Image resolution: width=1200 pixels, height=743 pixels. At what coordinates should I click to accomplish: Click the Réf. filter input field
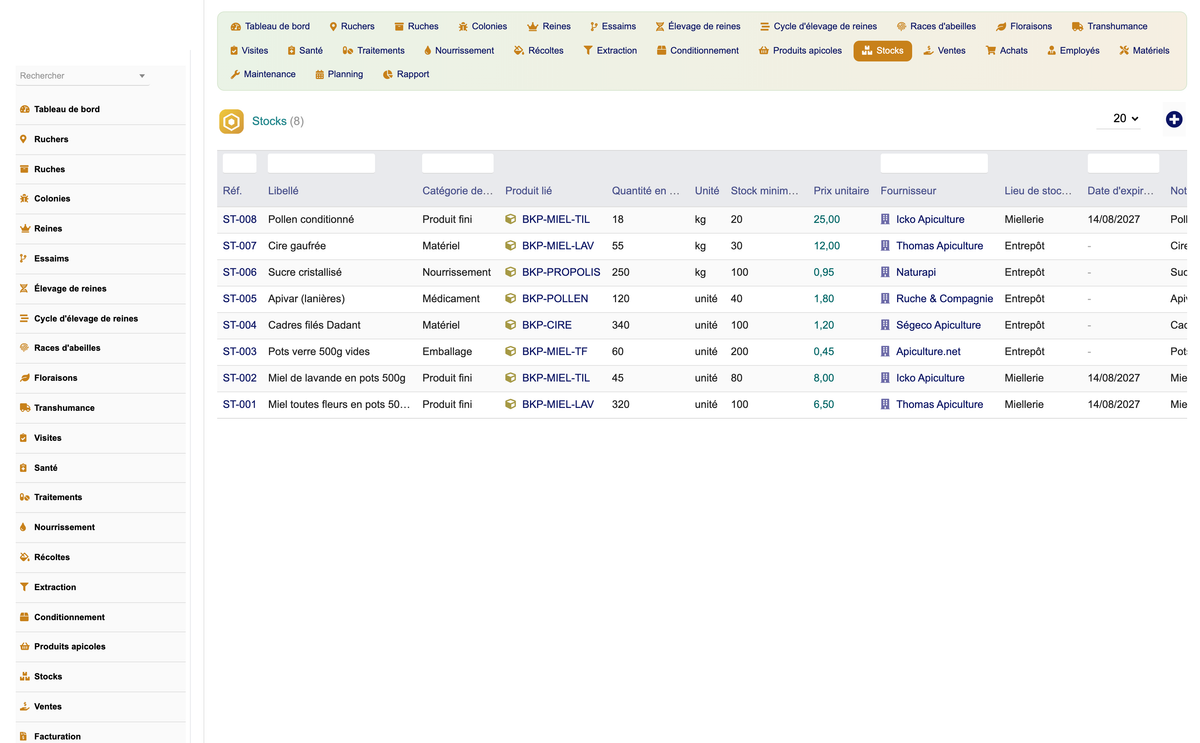(240, 163)
